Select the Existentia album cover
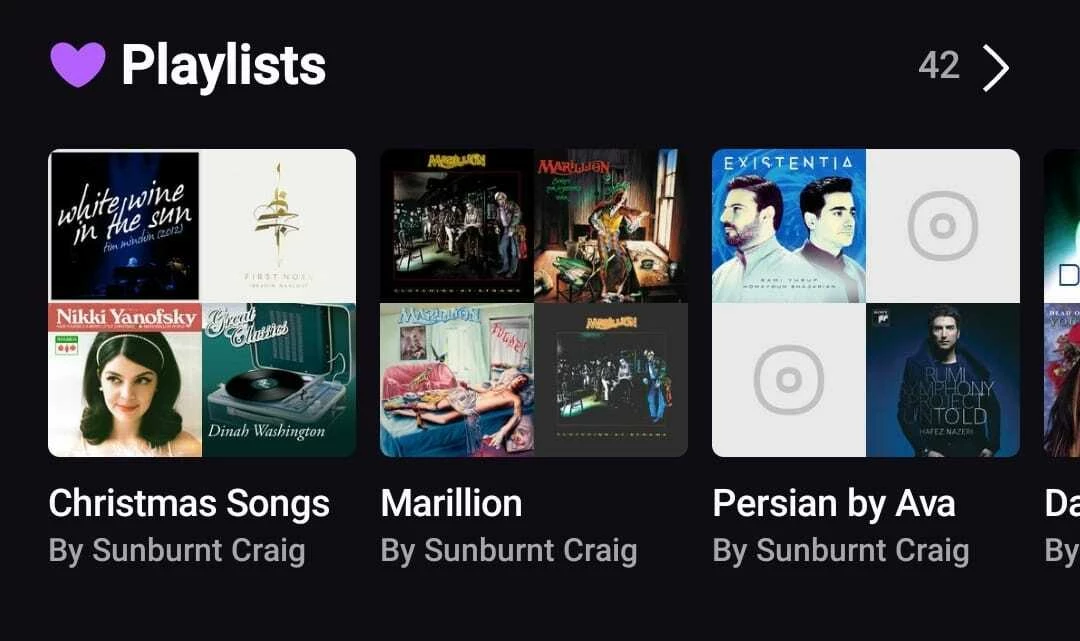 click(x=789, y=226)
